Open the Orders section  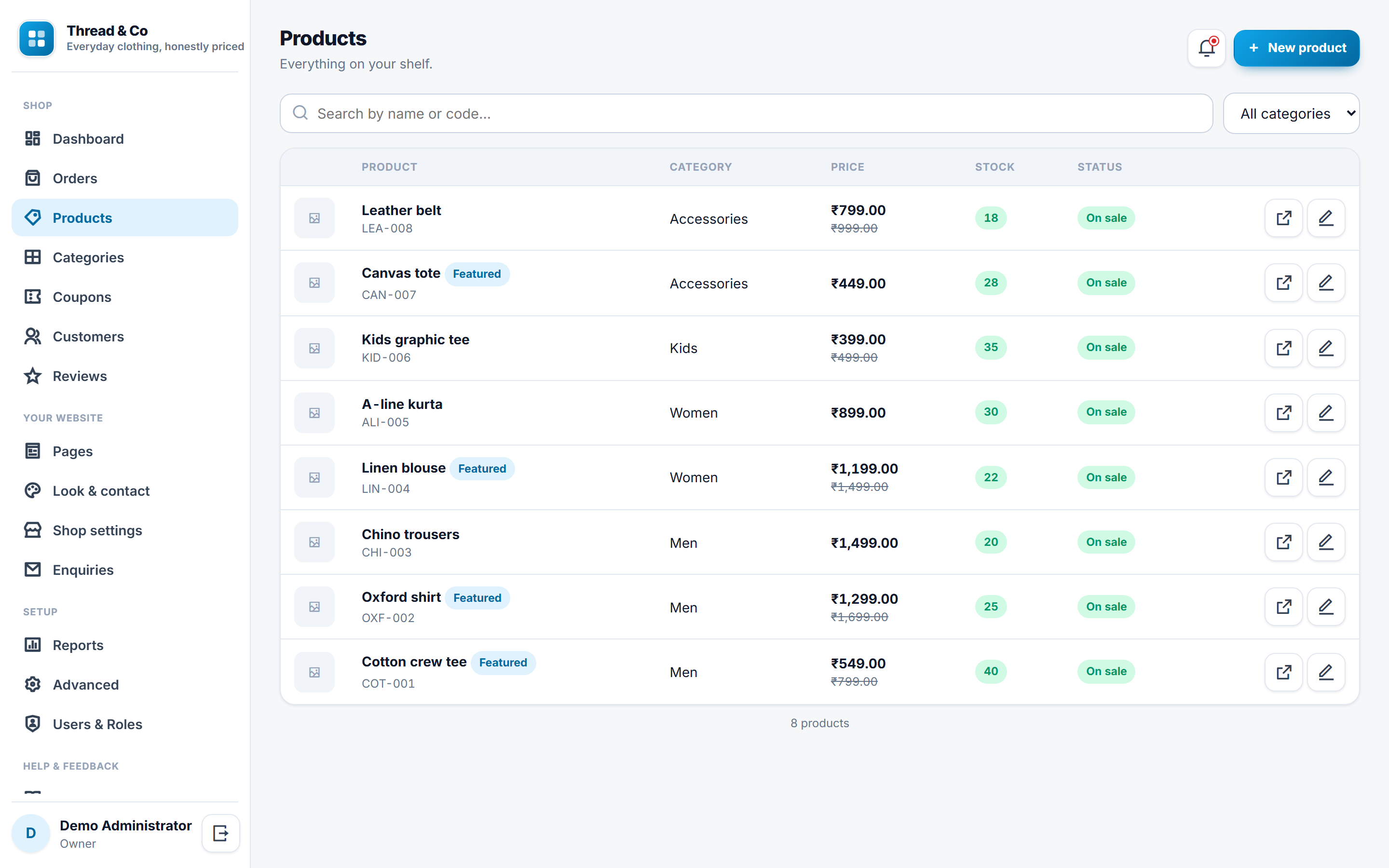[124, 178]
